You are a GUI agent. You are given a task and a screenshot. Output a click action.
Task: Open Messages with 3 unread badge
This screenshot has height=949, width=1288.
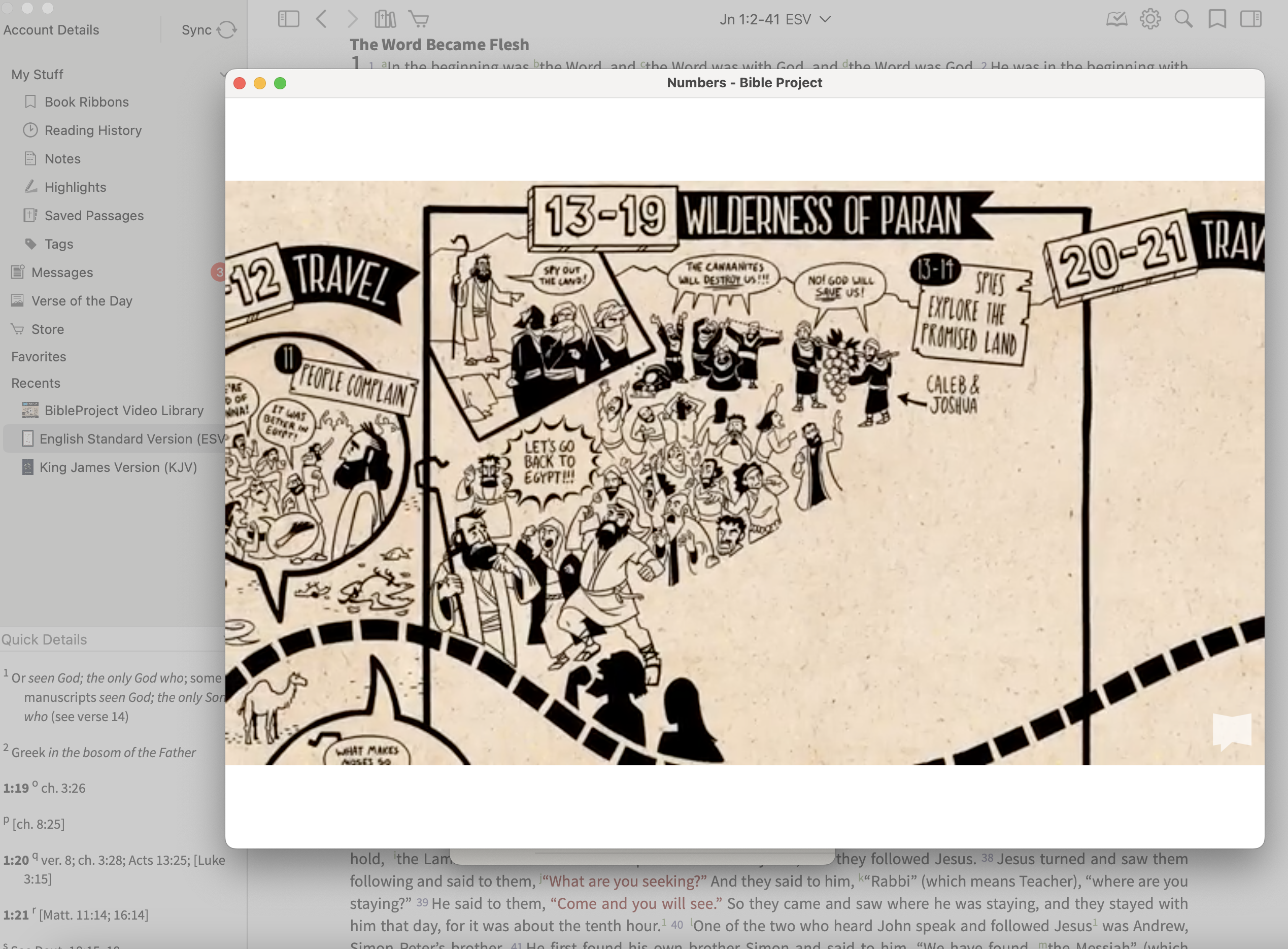[x=62, y=273]
